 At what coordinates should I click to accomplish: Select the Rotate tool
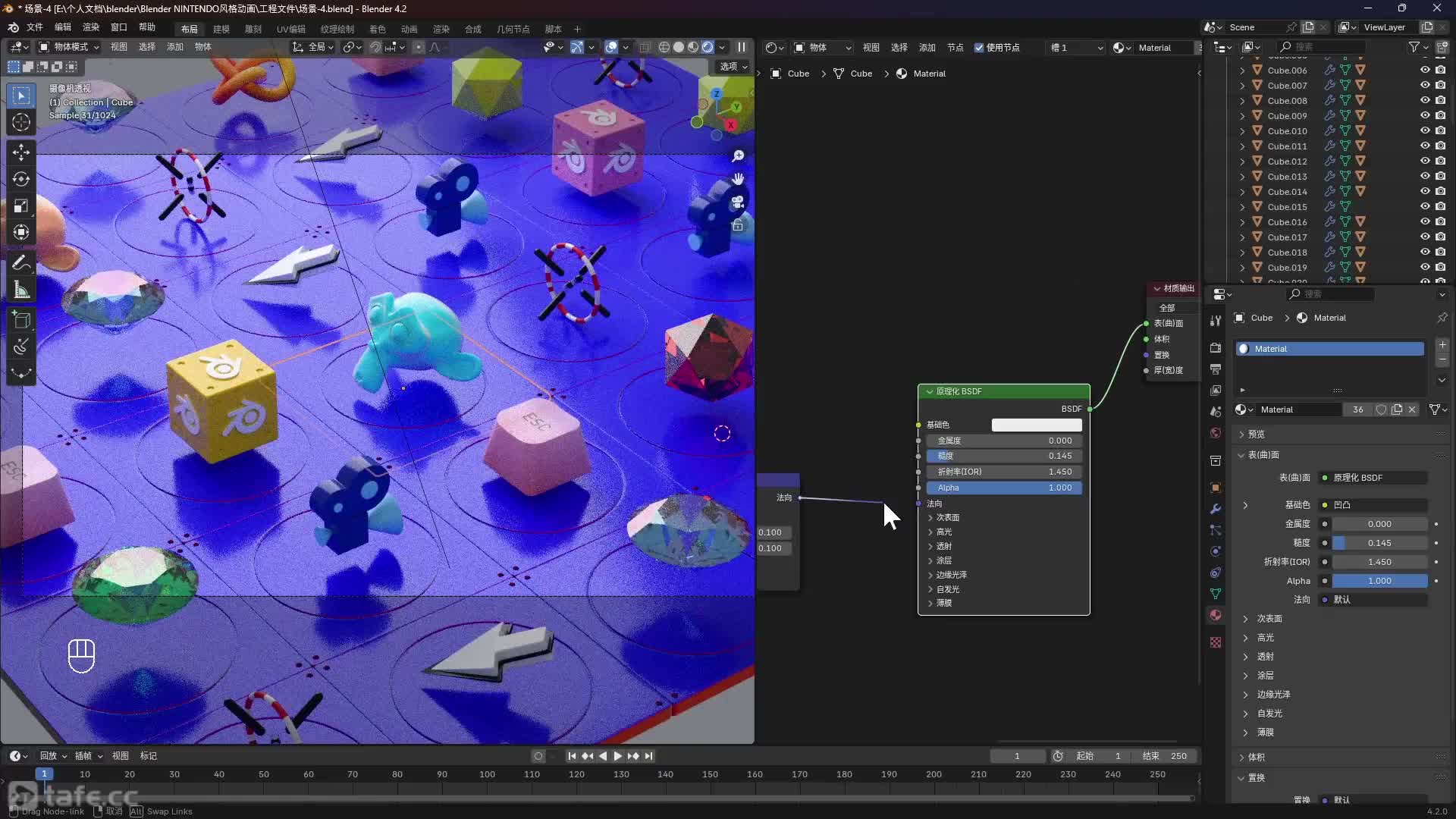tap(21, 179)
